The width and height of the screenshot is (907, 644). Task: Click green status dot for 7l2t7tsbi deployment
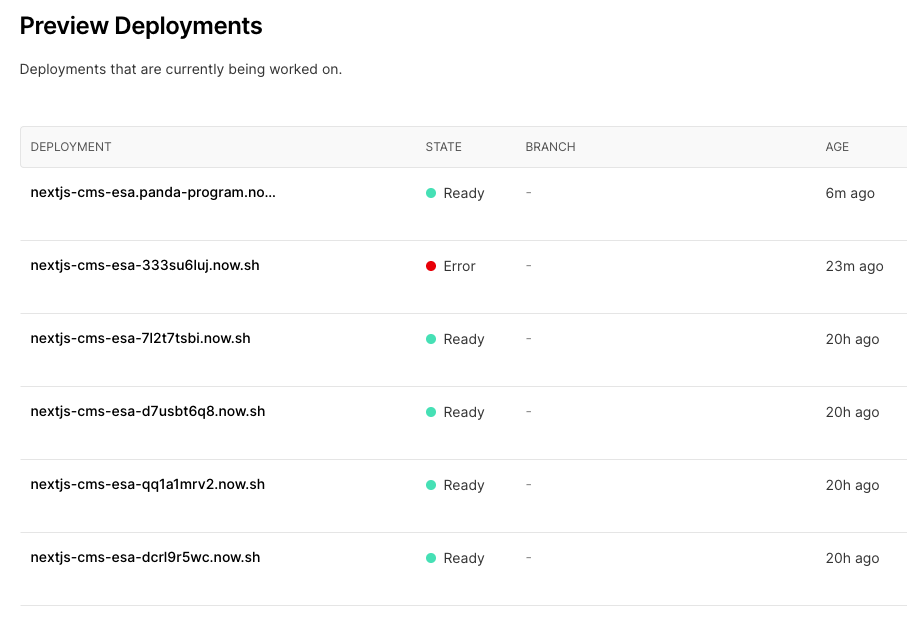(431, 339)
